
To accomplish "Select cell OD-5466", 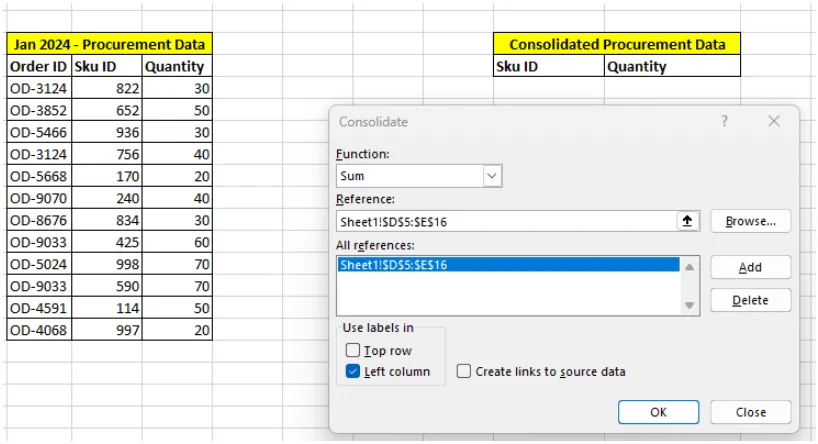I will [x=39, y=132].
